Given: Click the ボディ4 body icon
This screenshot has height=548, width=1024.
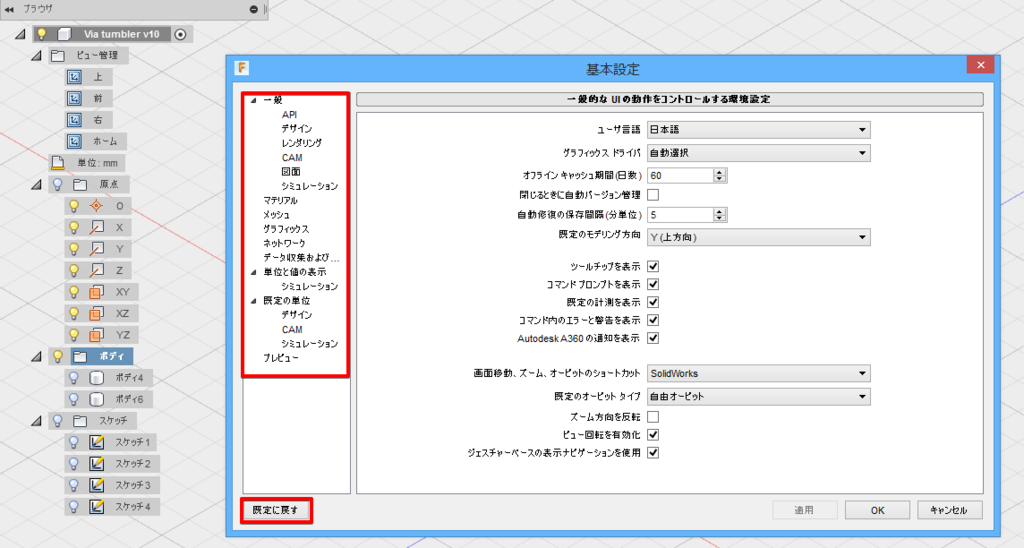Looking at the screenshot, I should click(97, 378).
